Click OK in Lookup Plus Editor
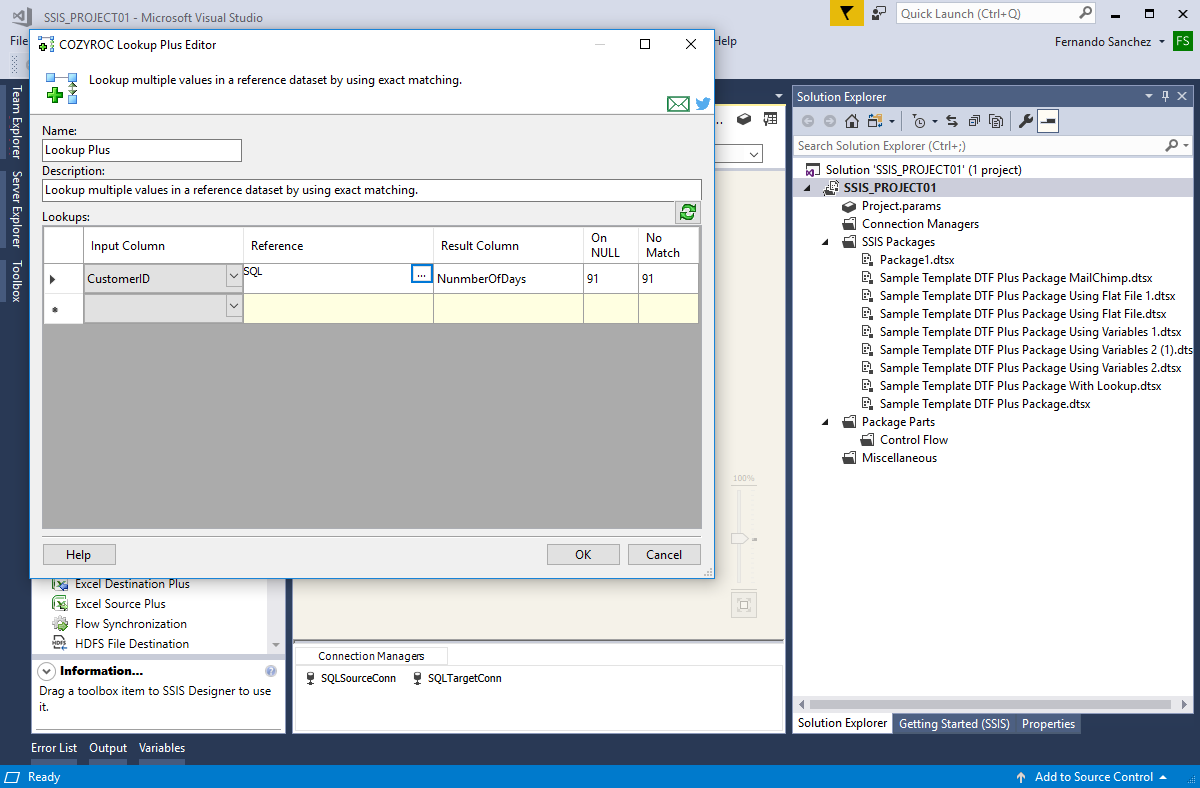Screen dimensions: 1200x788 (x=583, y=555)
